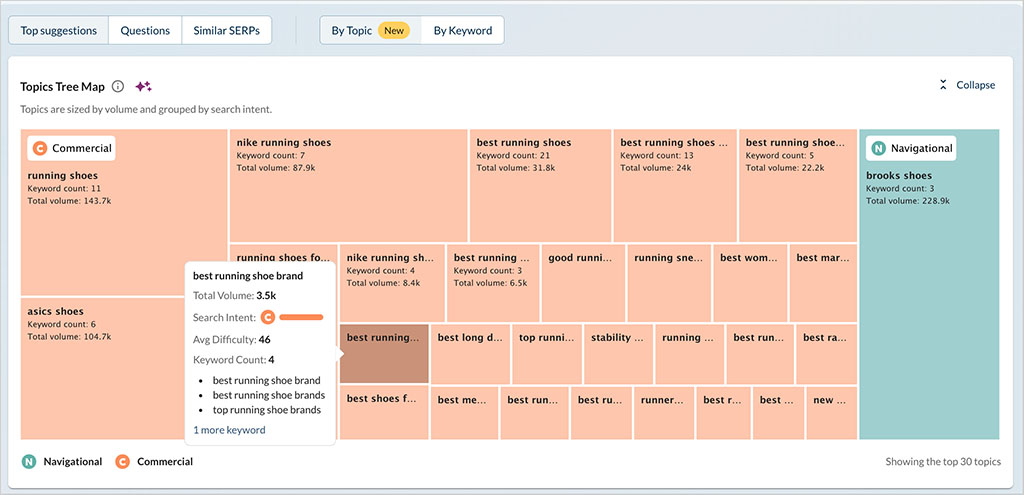Select the 'top runni...' topic tile
This screenshot has width=1024, height=495.
coord(547,353)
